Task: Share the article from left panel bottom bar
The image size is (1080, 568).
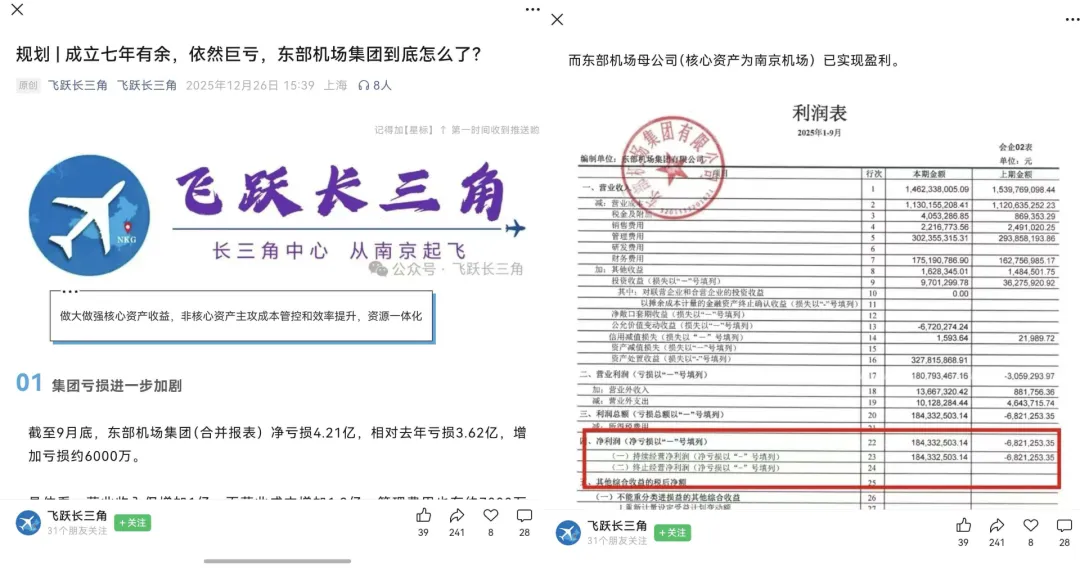Action: [x=457, y=516]
